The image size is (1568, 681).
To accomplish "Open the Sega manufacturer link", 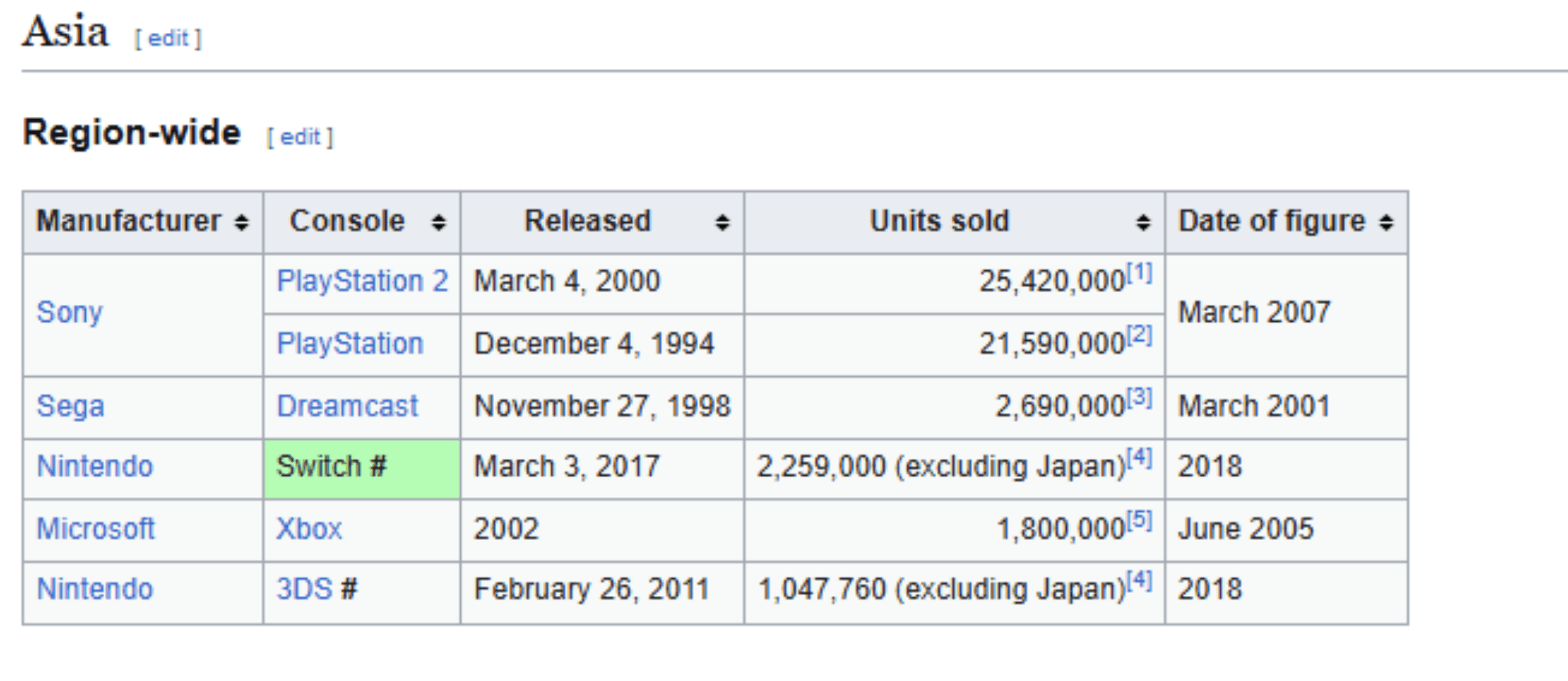I will (x=70, y=406).
